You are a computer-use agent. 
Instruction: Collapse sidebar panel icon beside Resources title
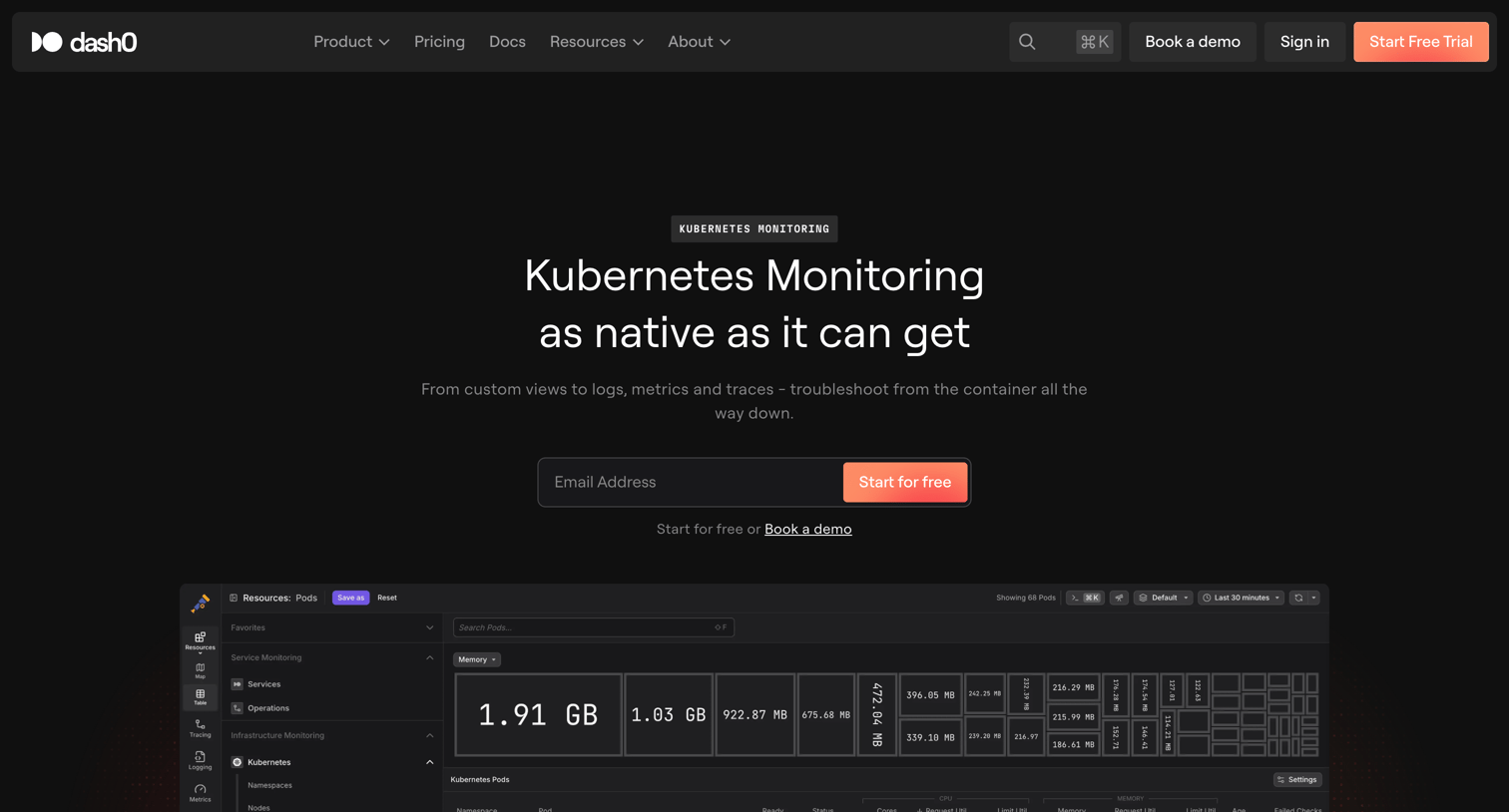click(234, 598)
